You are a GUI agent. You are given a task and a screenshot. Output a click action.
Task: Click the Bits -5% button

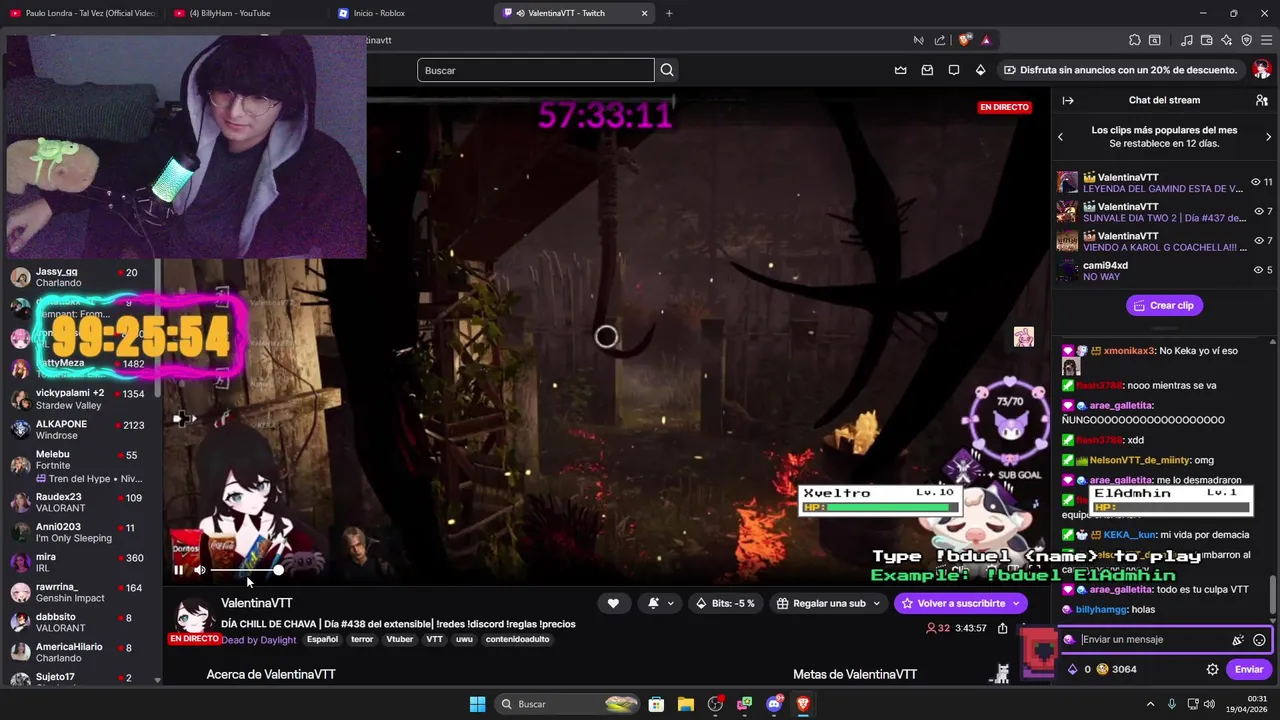click(728, 603)
